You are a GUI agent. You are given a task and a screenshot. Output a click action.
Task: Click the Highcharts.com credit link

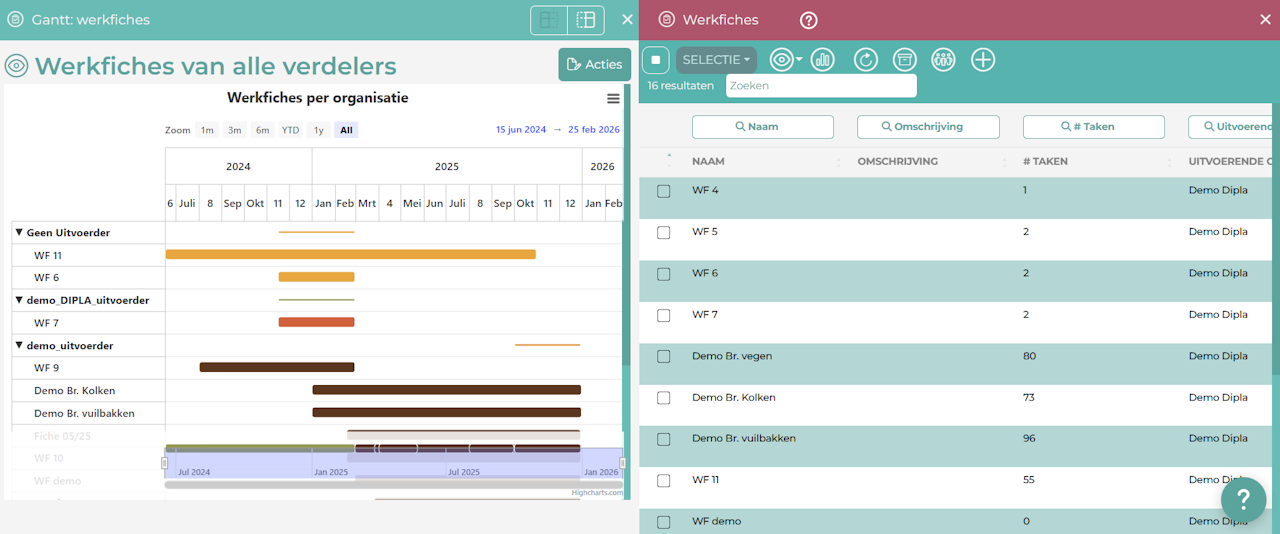pyautogui.click(x=597, y=492)
